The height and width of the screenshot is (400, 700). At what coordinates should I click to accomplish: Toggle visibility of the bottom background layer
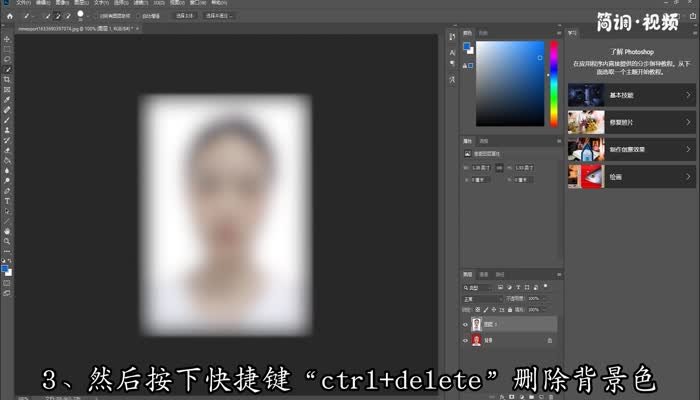point(466,340)
